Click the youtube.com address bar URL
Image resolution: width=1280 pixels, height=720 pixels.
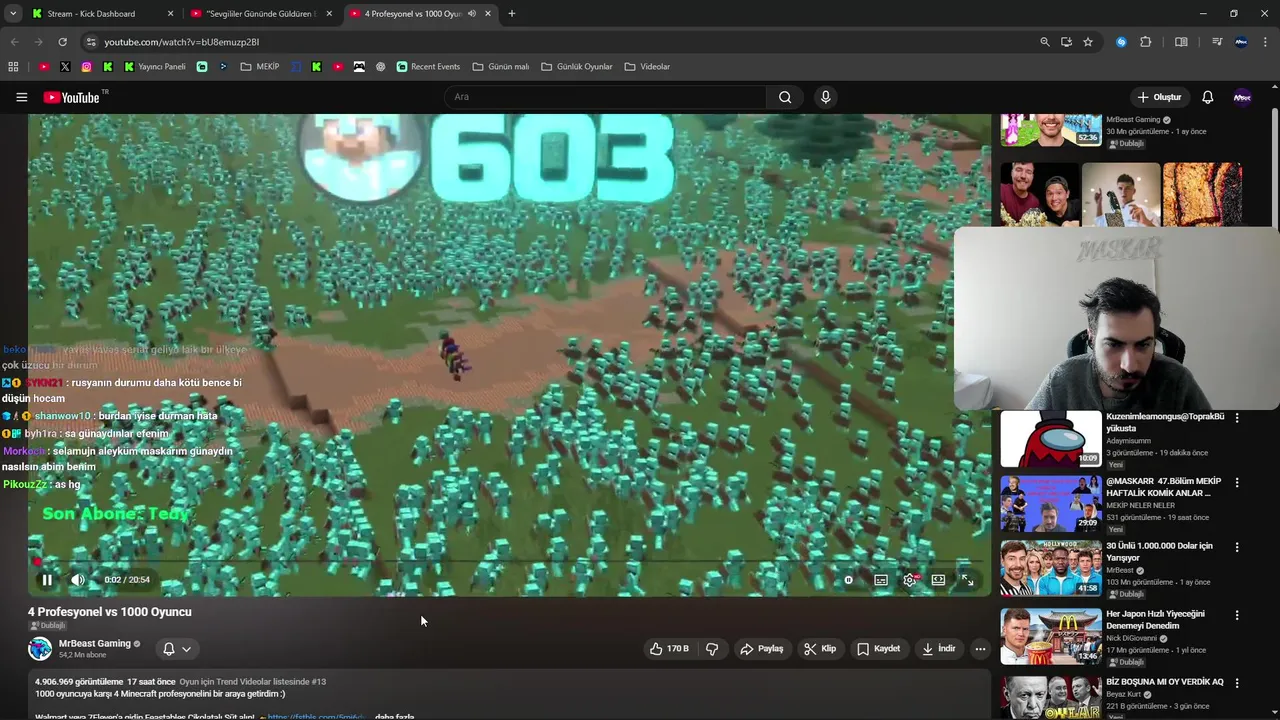[182, 42]
